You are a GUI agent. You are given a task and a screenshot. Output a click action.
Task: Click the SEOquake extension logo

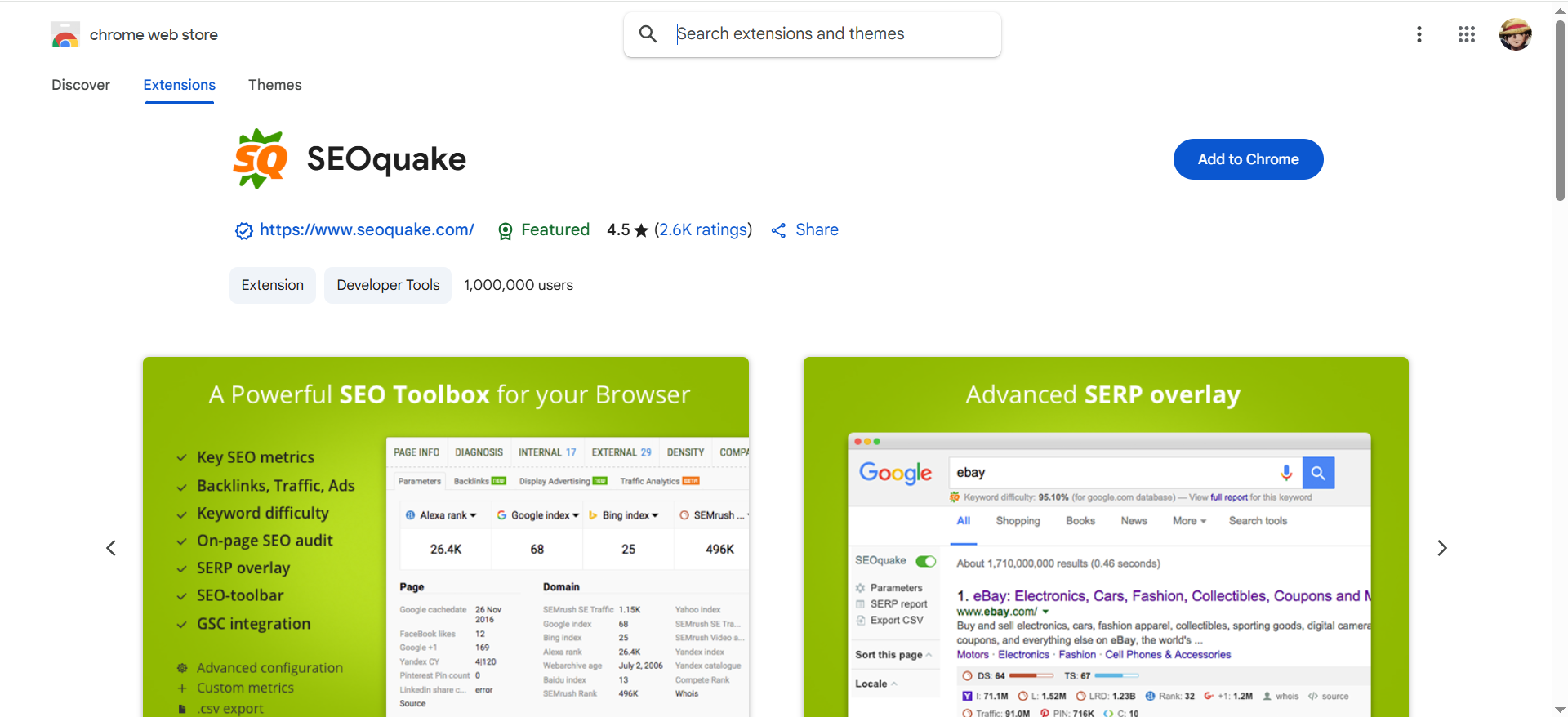tap(261, 158)
